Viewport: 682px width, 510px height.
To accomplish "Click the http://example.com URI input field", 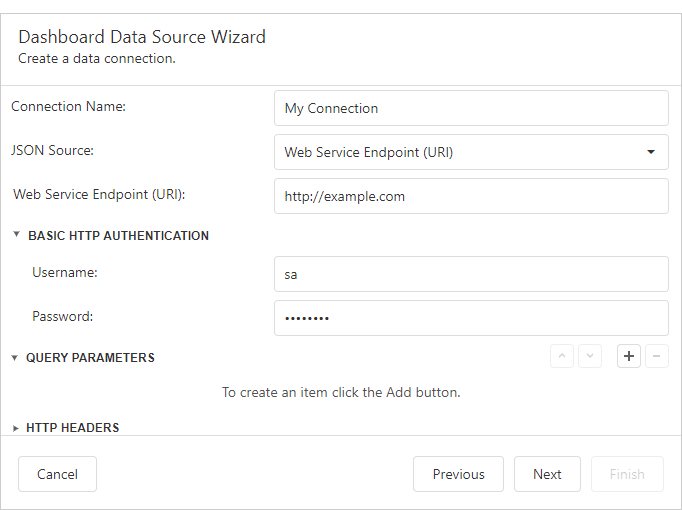I will [x=470, y=196].
